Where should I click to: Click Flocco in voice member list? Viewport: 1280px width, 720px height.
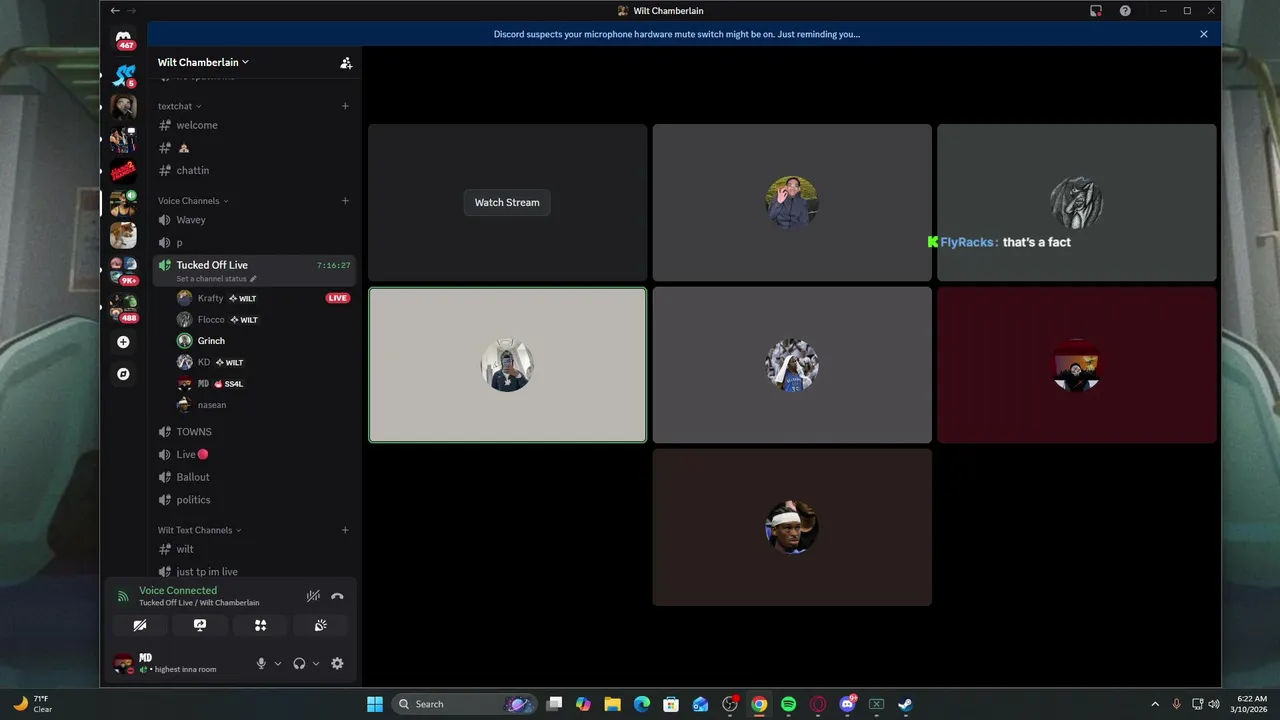[x=263, y=320]
